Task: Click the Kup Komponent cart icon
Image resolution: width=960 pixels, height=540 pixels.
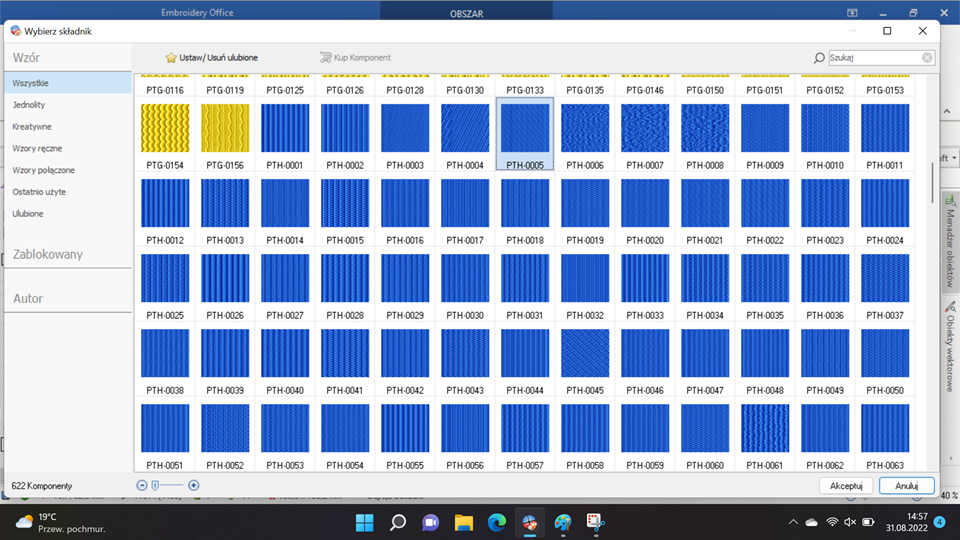Action: (325, 58)
